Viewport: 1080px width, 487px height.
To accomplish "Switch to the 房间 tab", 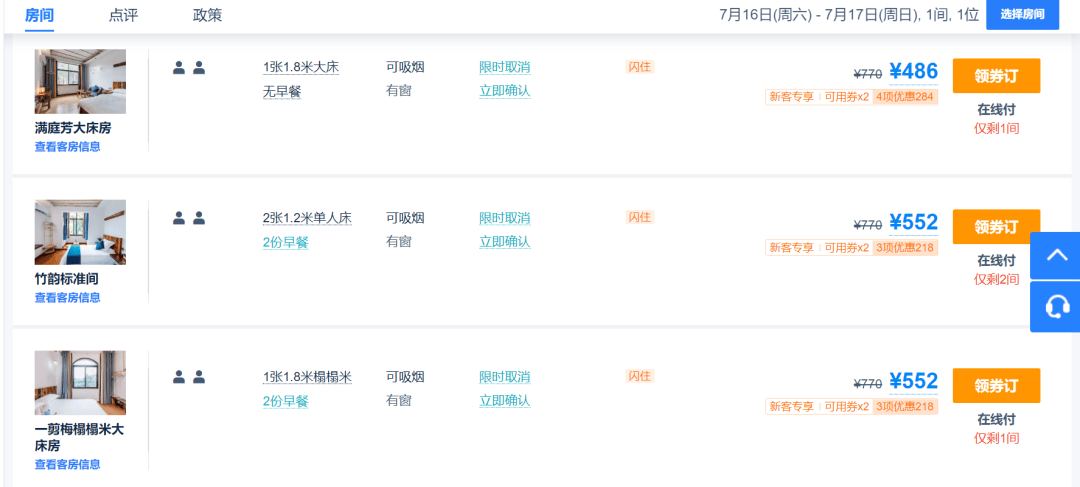I will 39,15.
